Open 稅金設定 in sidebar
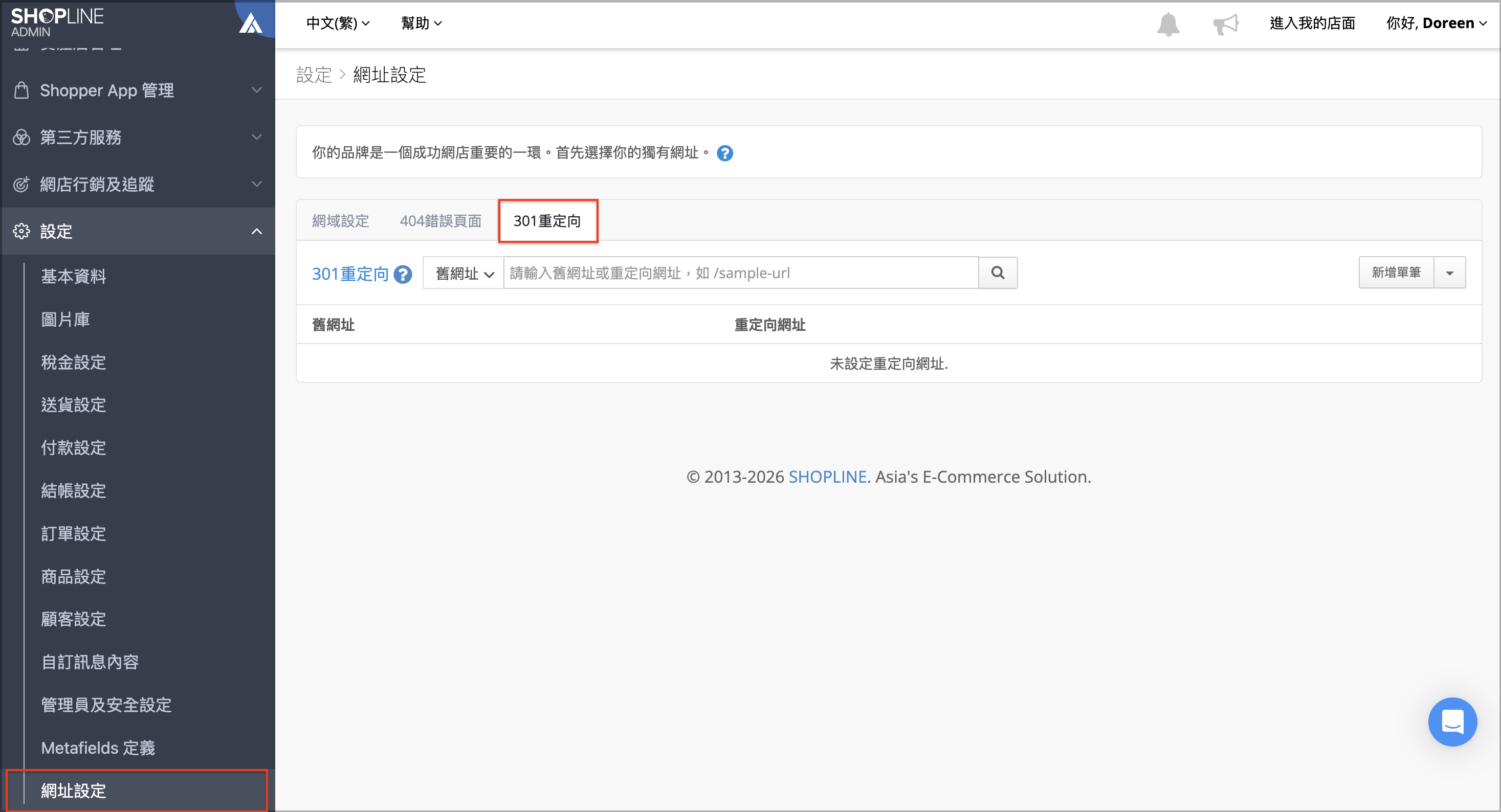The height and width of the screenshot is (812, 1501). (x=74, y=363)
